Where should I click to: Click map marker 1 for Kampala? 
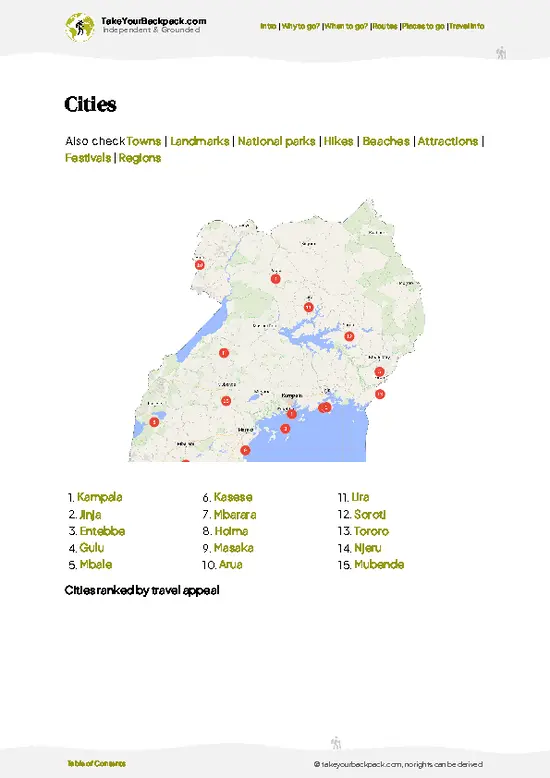pos(292,414)
